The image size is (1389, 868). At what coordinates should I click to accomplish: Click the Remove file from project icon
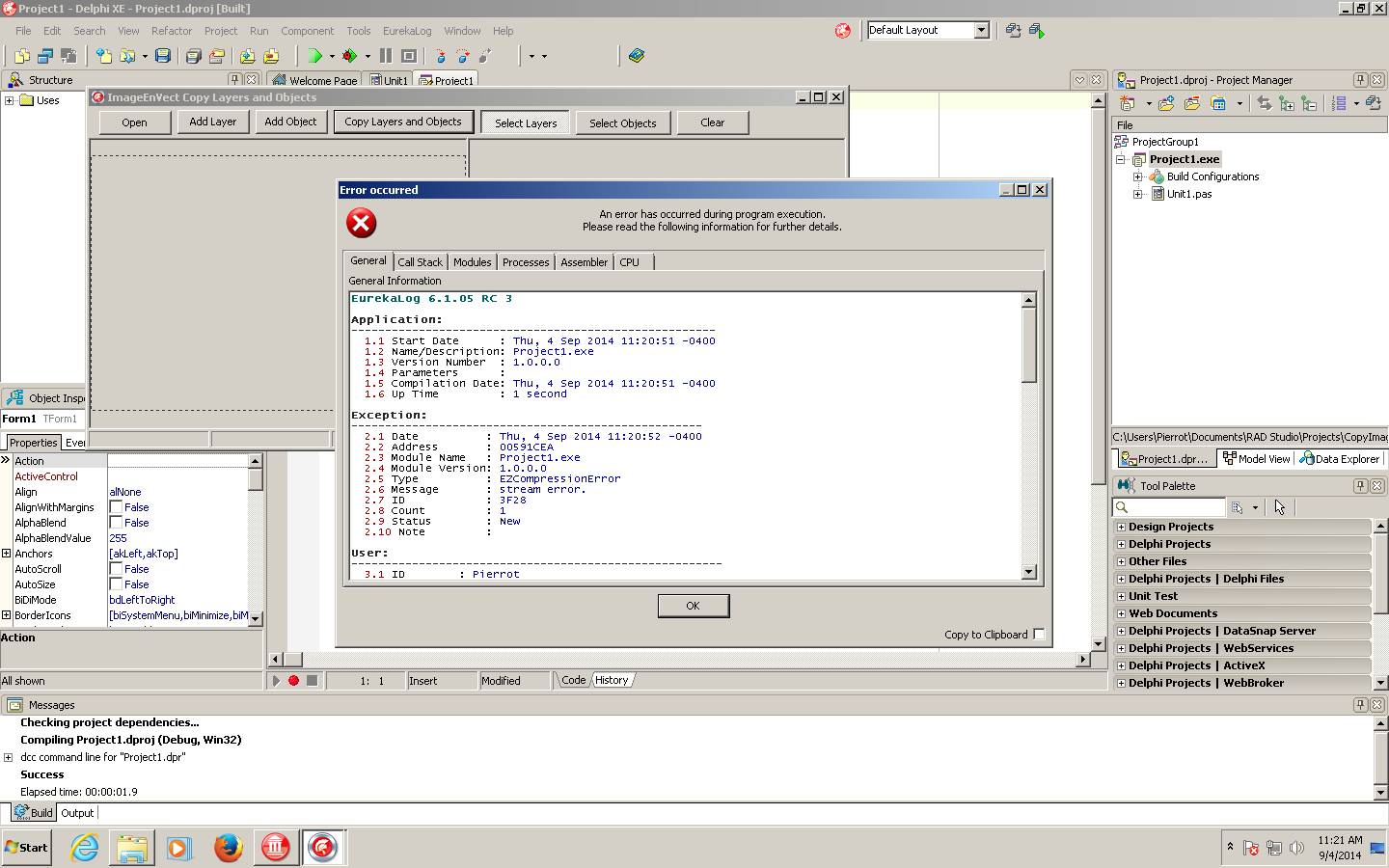coord(271,56)
